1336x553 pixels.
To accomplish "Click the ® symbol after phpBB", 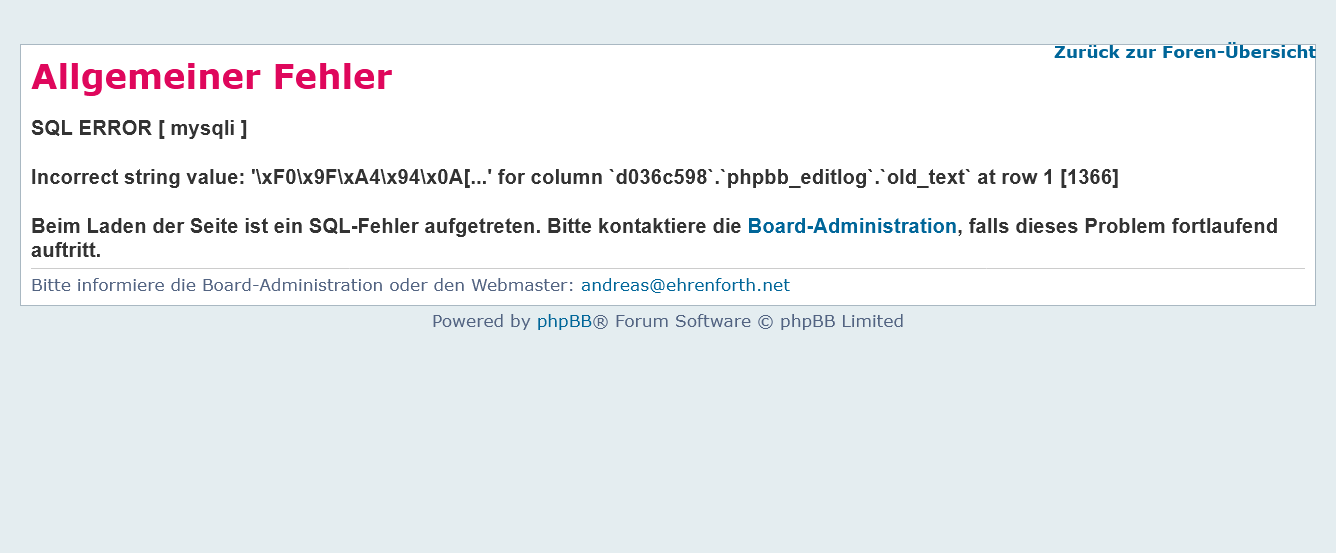I will (601, 321).
